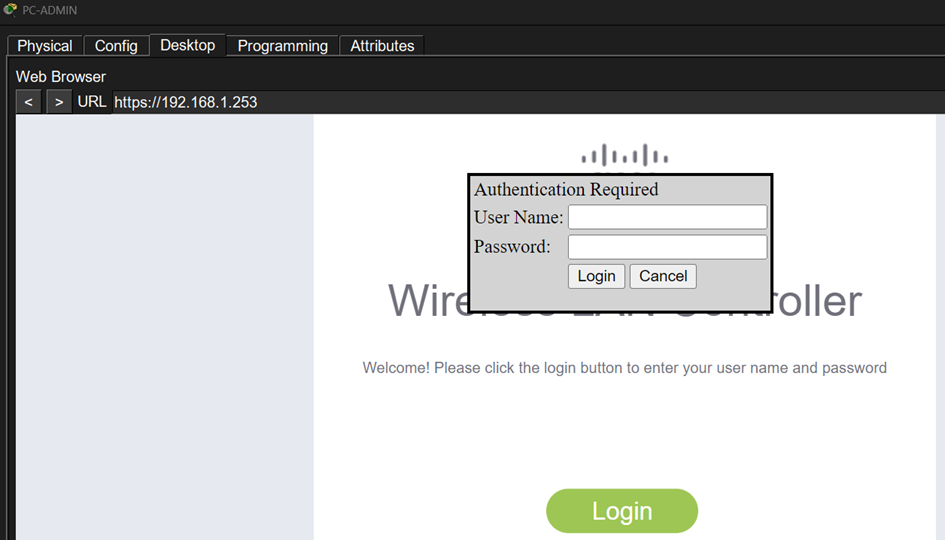The height and width of the screenshot is (540, 945).
Task: Click the "Authentication Required" dialog heading
Action: point(566,189)
